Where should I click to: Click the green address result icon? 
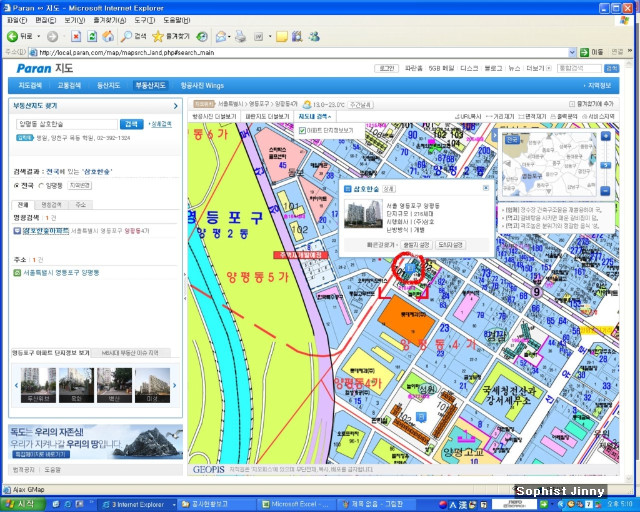pos(17,273)
